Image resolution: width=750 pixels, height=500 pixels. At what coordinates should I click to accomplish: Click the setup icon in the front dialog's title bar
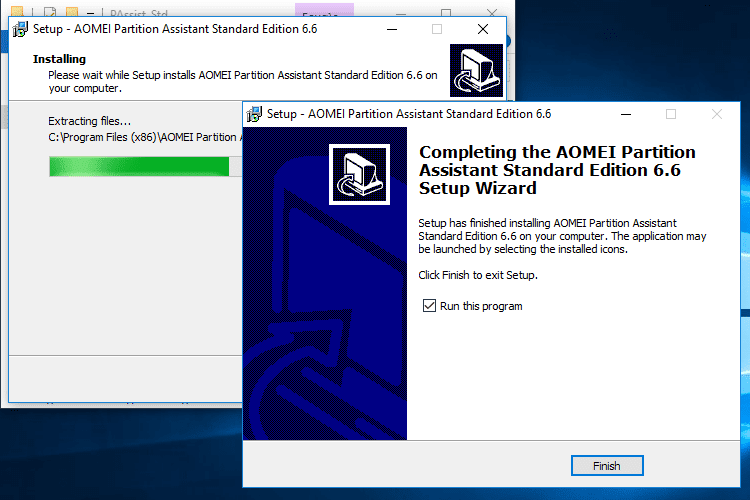(x=255, y=114)
